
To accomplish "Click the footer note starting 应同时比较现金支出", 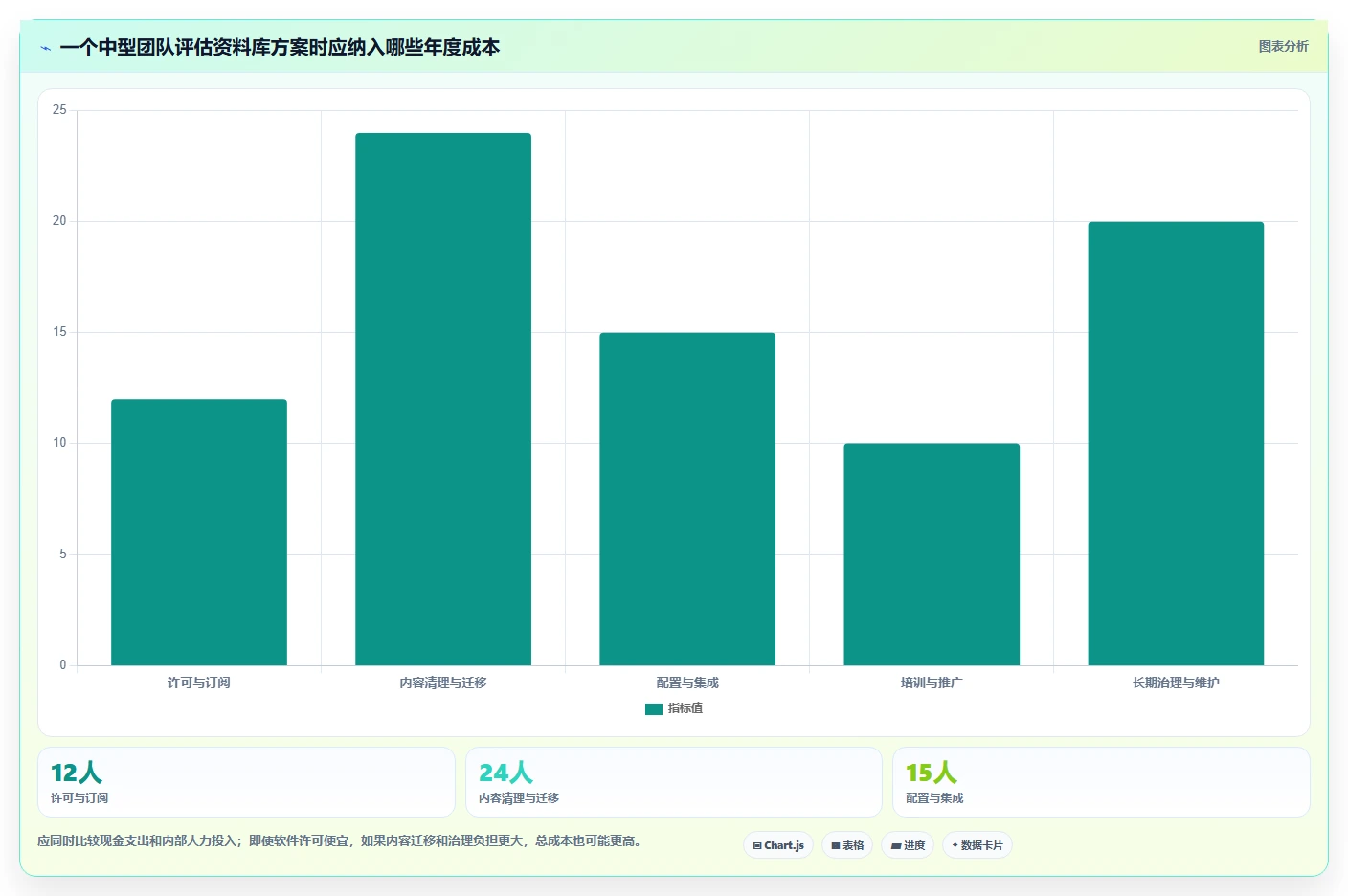I will [339, 840].
